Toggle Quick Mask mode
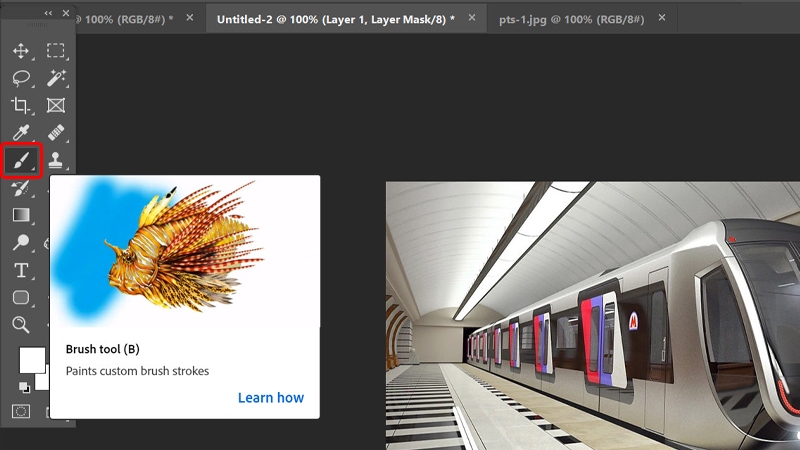 coord(21,411)
